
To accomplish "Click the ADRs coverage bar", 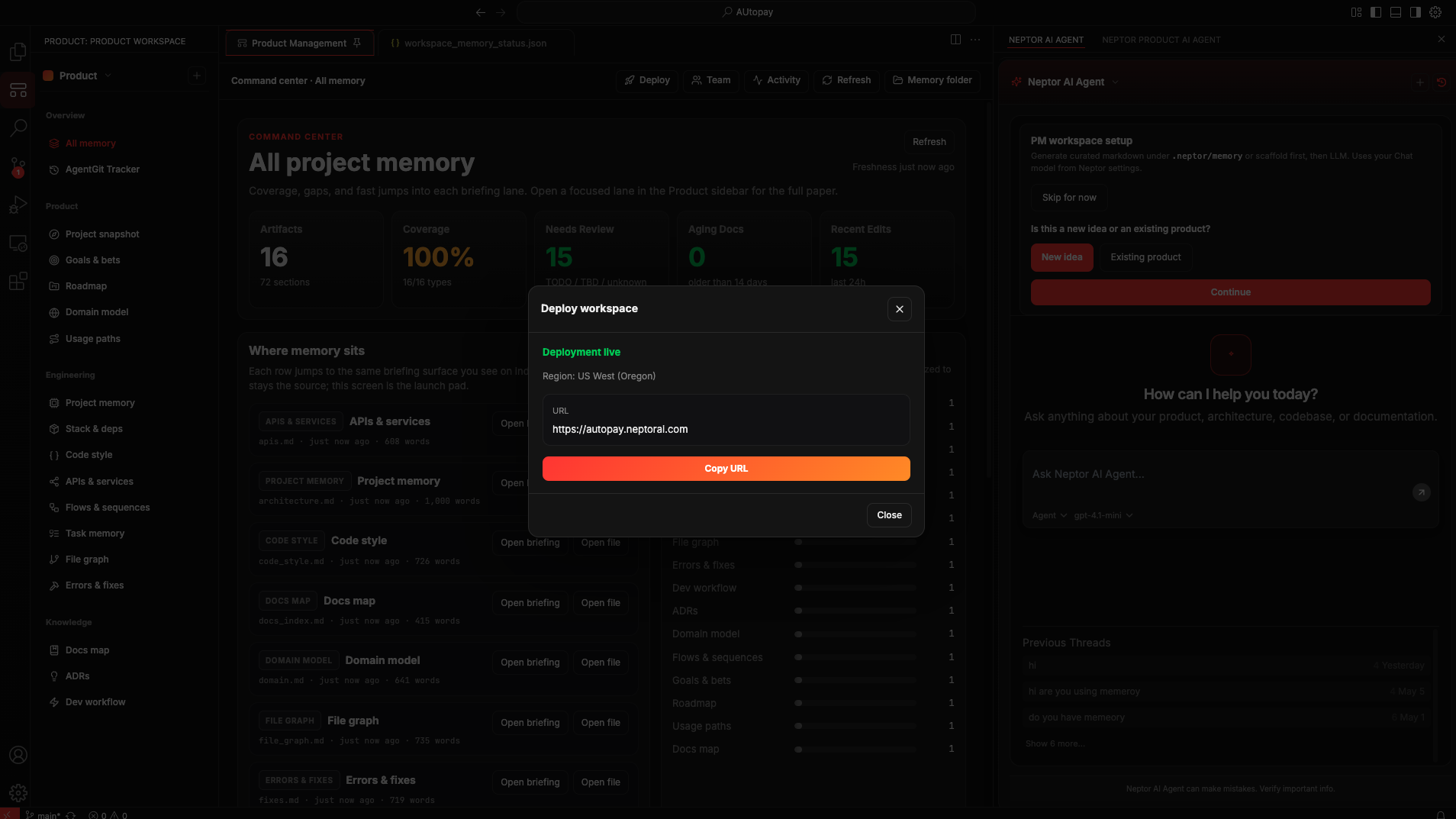I will tap(855, 611).
